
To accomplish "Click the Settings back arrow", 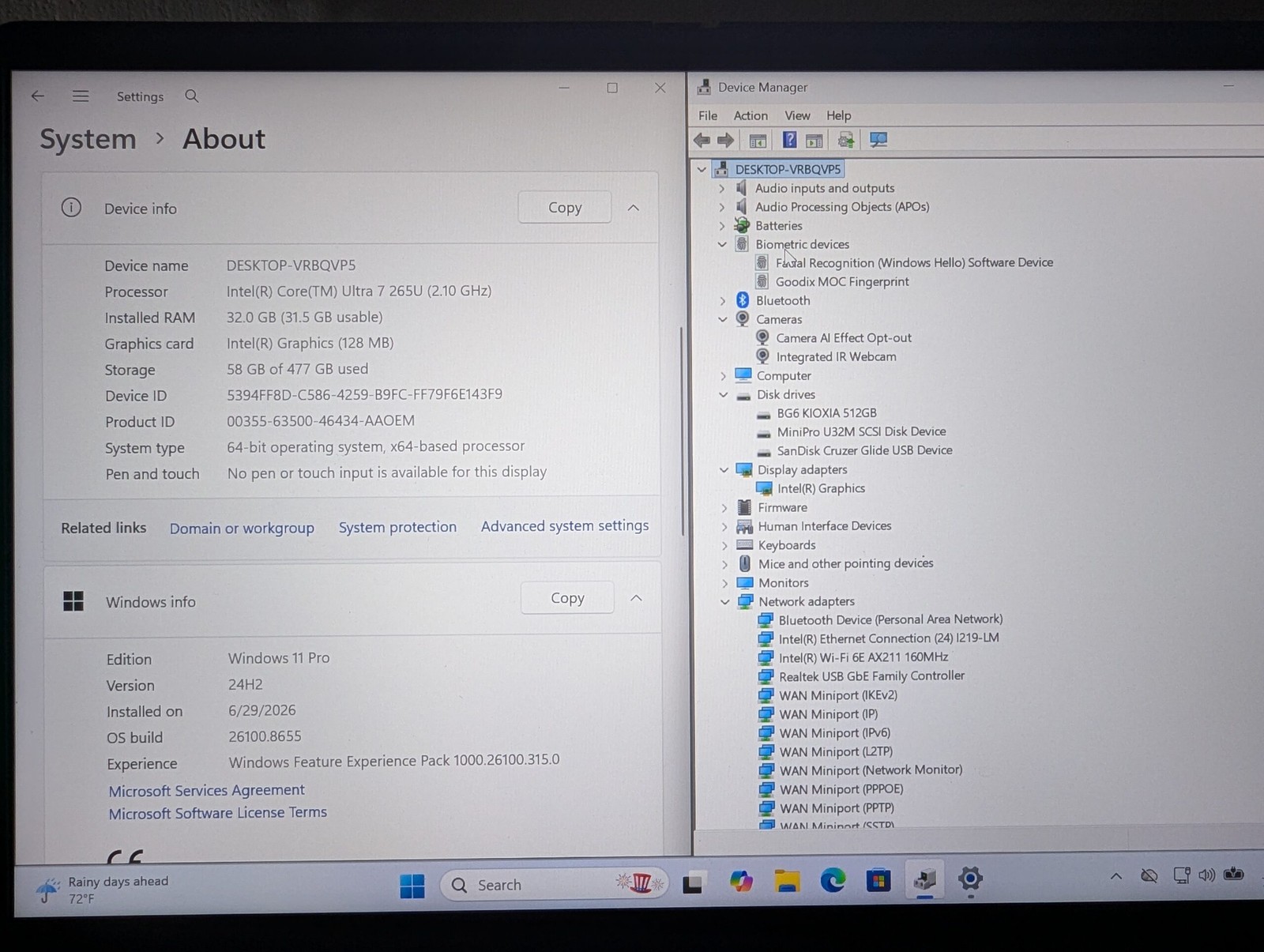I will (x=37, y=96).
